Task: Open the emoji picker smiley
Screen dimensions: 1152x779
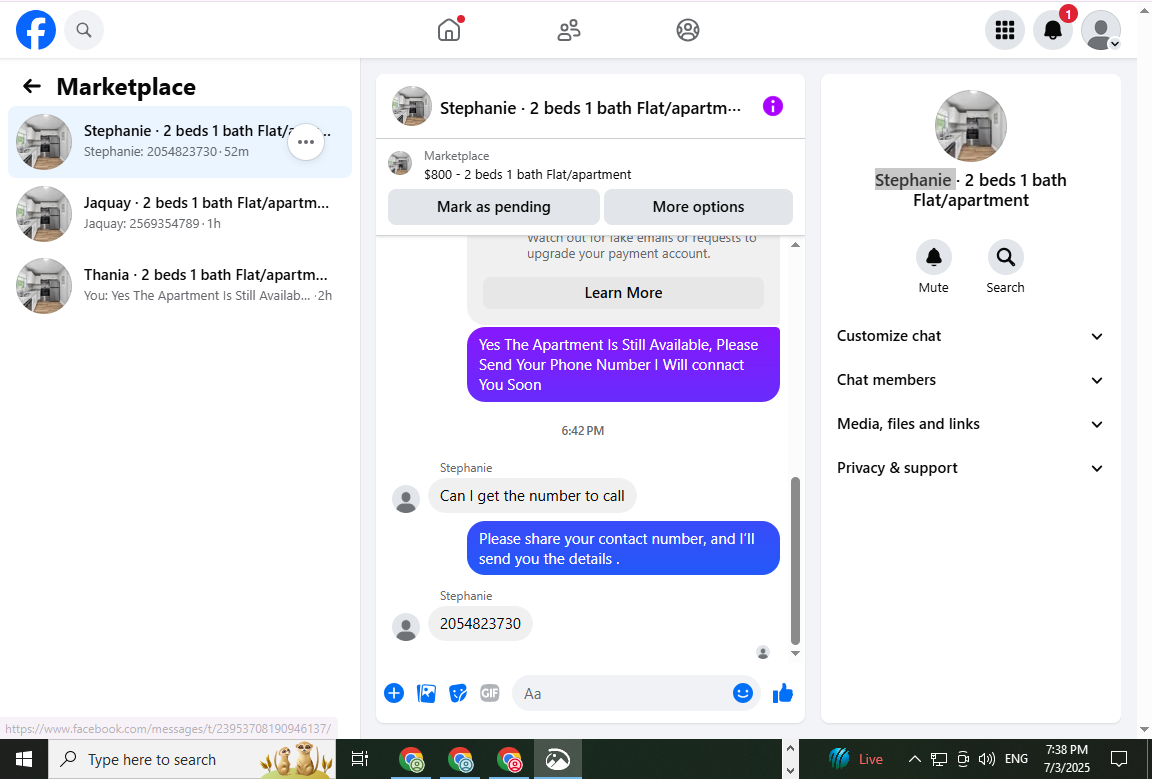Action: (x=743, y=693)
